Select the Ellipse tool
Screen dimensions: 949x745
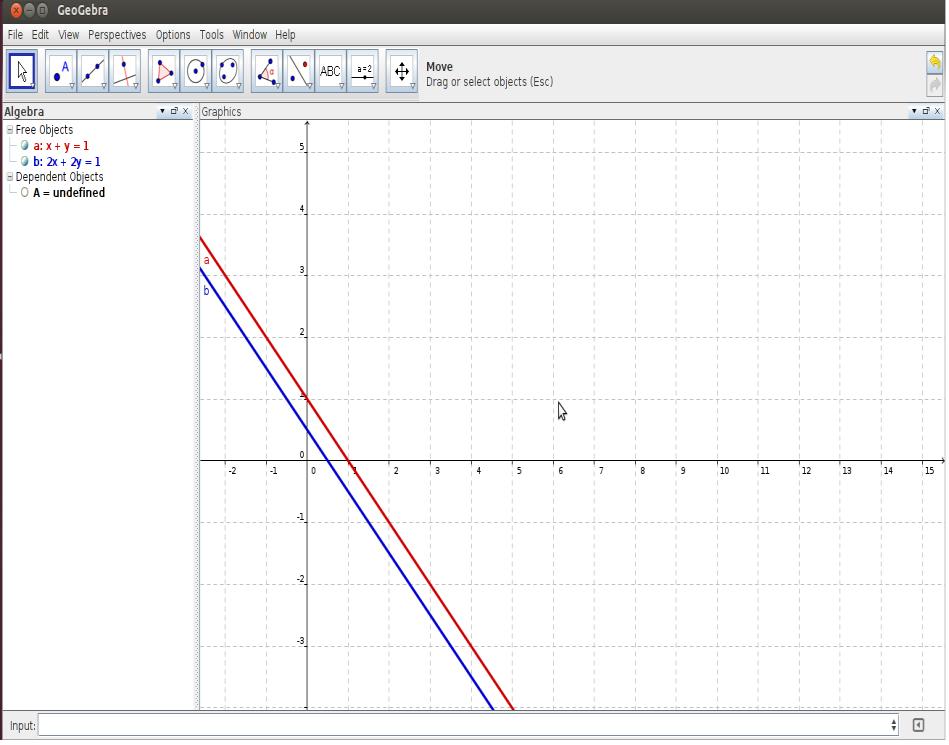coord(228,71)
